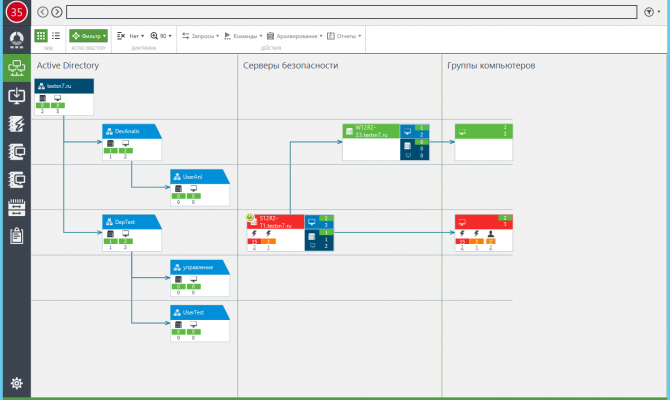Click the server icon in the DepTest node

(x=110, y=234)
